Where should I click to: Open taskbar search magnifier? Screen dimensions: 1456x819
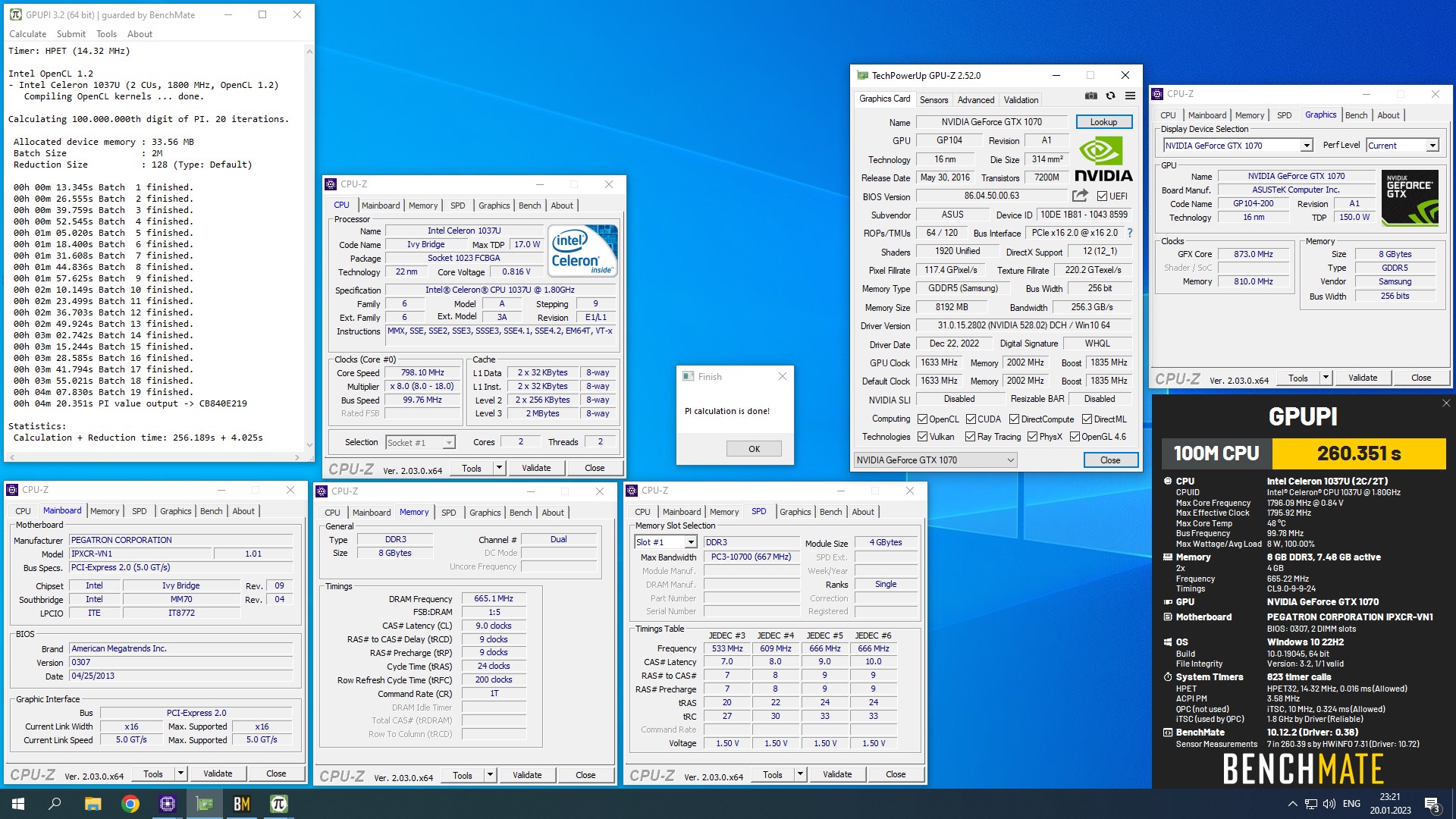[55, 804]
